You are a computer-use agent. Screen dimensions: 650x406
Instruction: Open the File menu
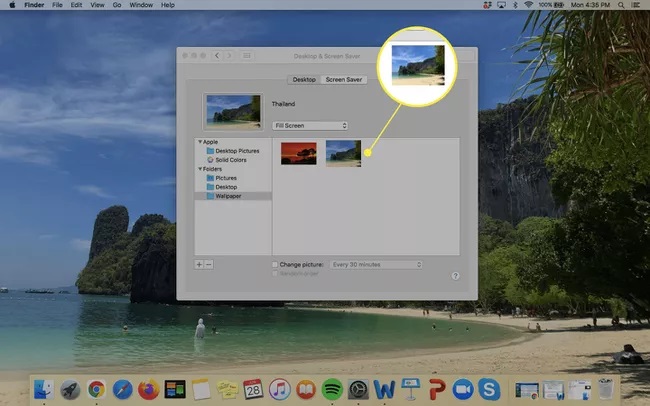coord(57,5)
